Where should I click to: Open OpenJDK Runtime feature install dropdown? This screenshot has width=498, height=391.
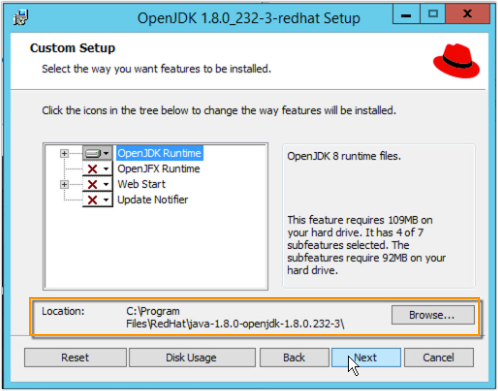coord(97,153)
